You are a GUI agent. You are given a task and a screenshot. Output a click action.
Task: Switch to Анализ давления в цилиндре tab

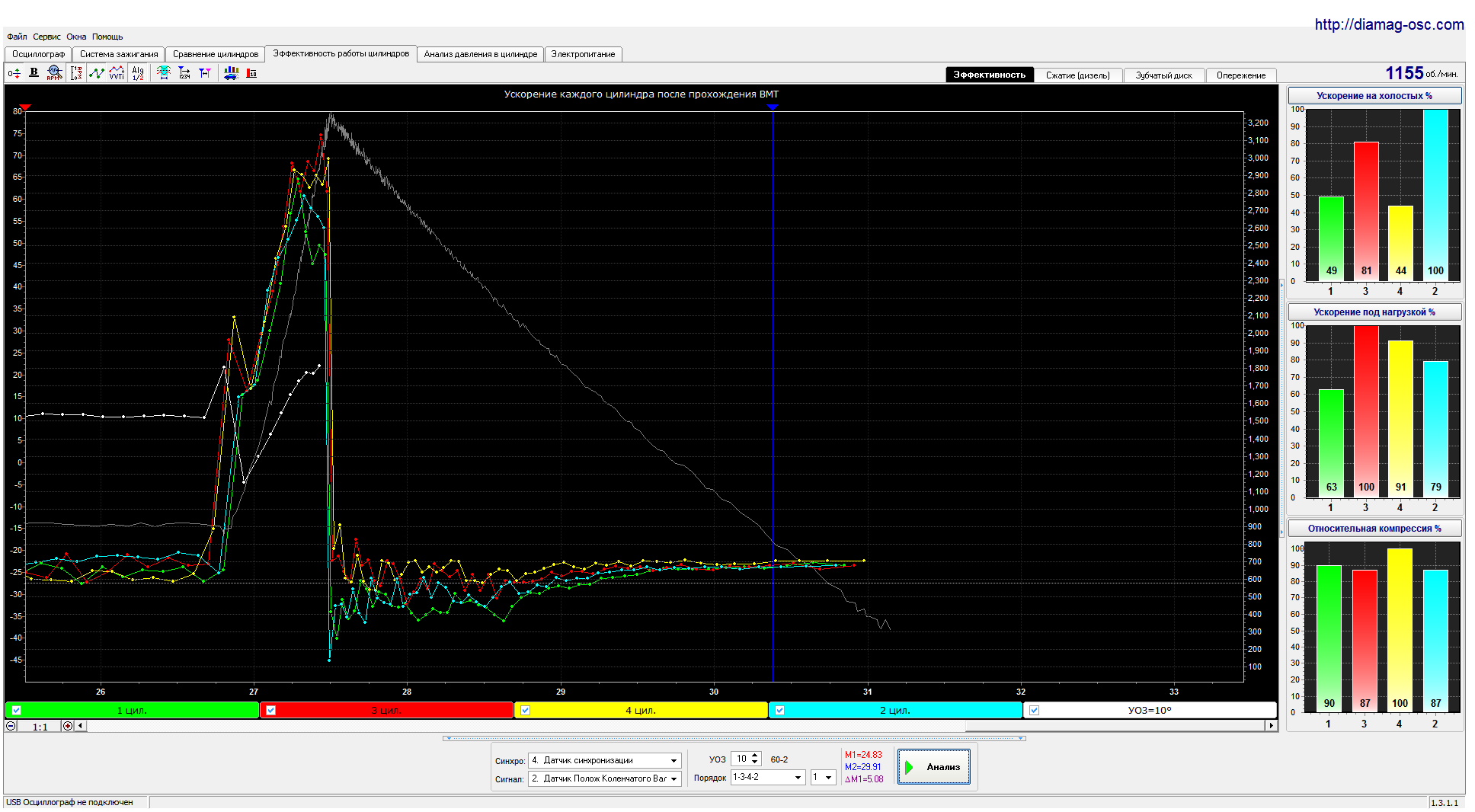480,54
